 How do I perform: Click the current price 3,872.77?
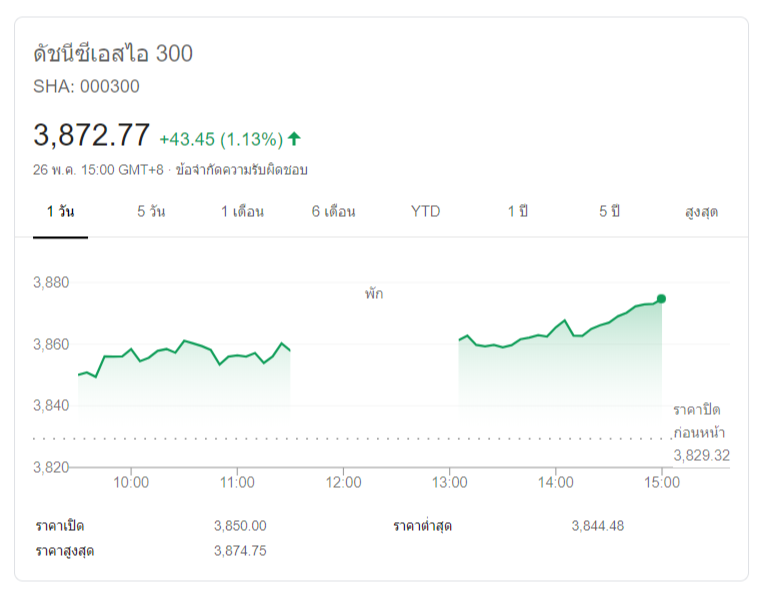coord(91,135)
